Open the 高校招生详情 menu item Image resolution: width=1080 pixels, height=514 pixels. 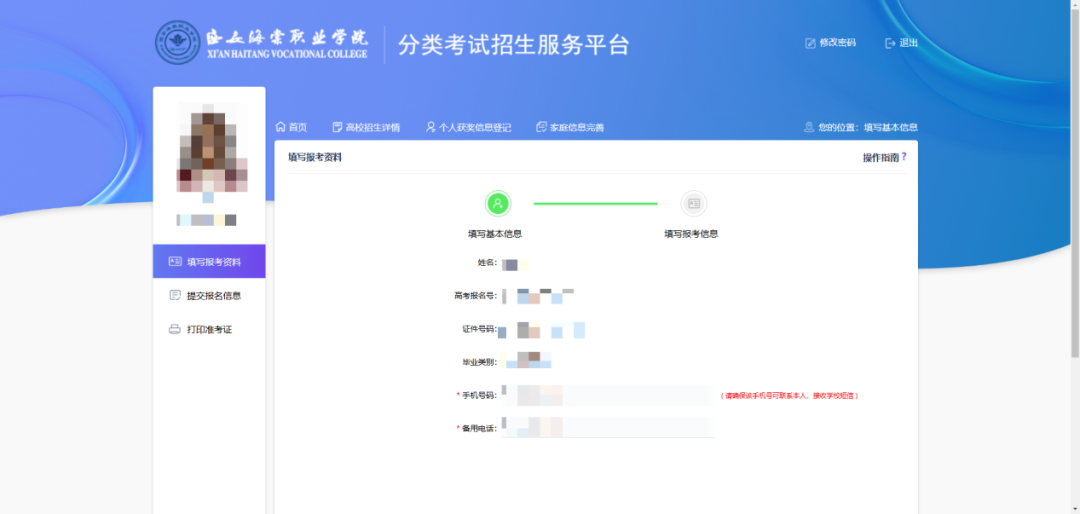point(373,127)
